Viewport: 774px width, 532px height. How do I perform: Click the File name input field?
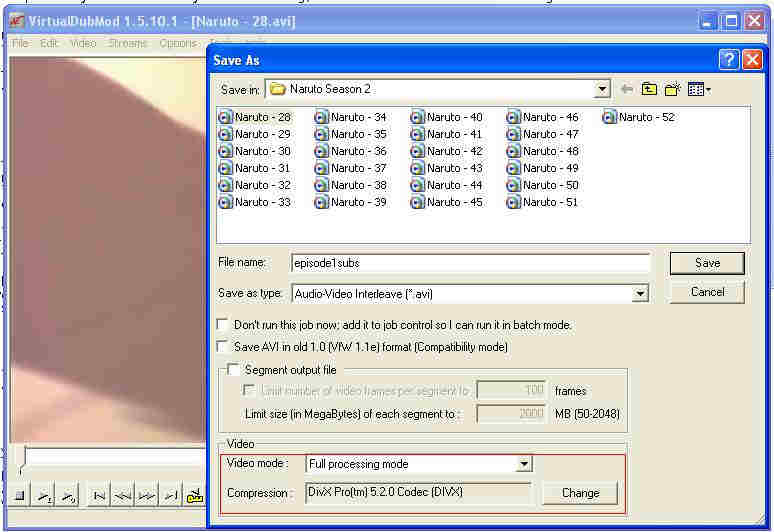coord(470,263)
